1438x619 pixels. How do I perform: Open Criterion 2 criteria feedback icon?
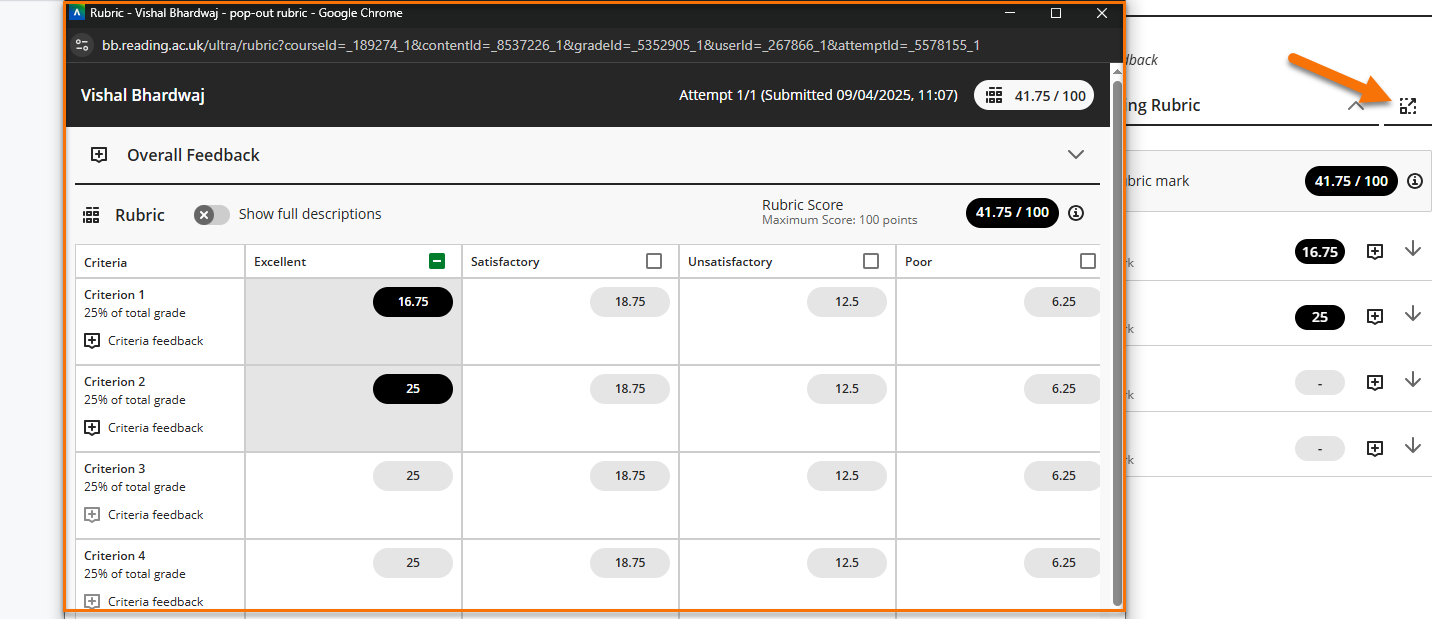[x=92, y=428]
